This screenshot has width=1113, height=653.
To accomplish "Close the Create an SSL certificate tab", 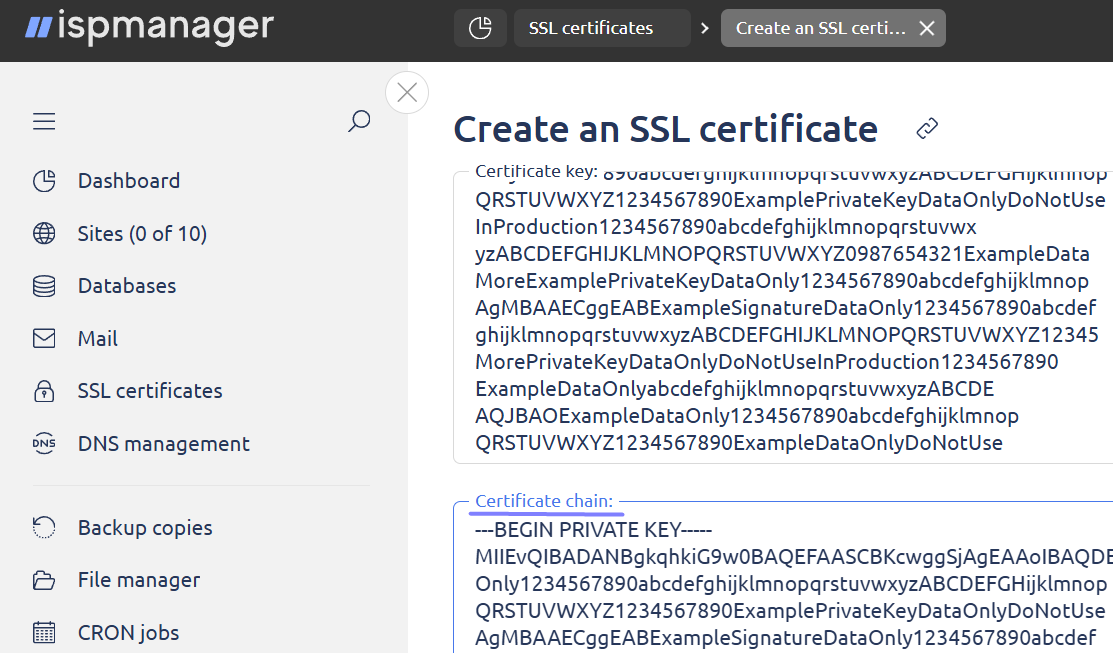I will [927, 28].
